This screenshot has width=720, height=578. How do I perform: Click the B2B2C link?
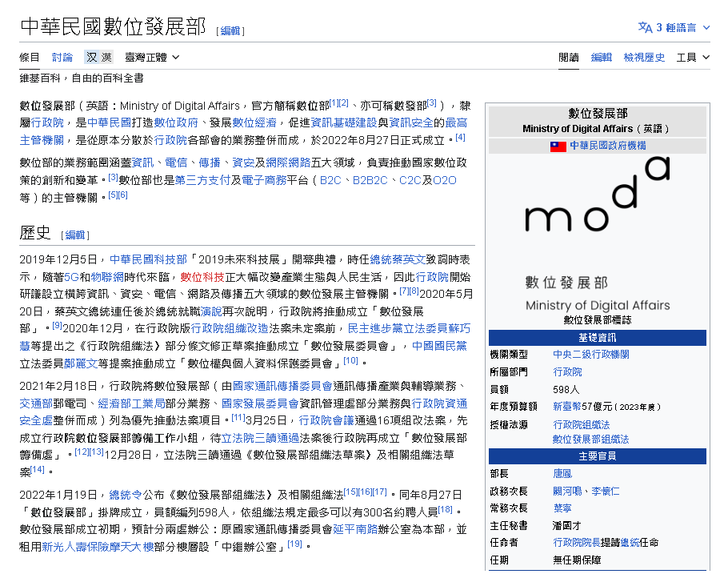click(370, 180)
